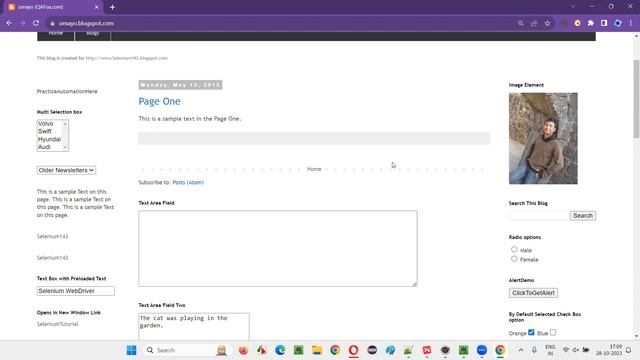Open the Blogs navigation menu item
The image size is (640, 360).
[x=93, y=34]
